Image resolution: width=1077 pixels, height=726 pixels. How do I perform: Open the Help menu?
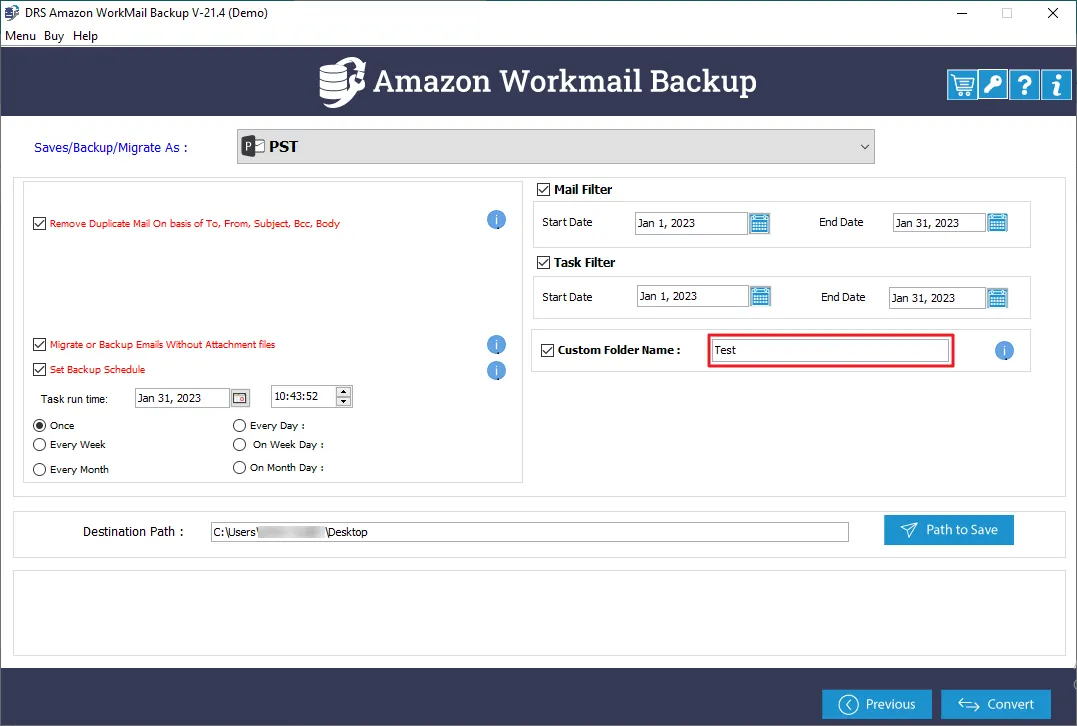coord(85,36)
